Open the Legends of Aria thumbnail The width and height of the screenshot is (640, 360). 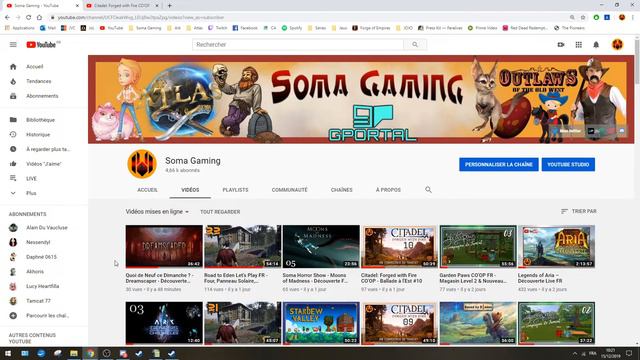coord(556,247)
